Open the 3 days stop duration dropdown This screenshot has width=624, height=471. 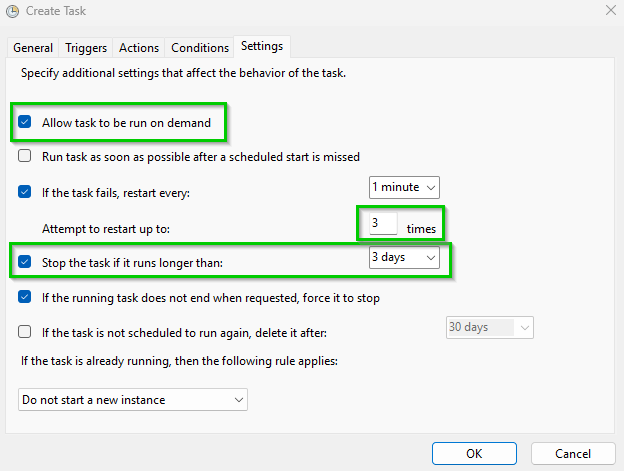pos(404,257)
